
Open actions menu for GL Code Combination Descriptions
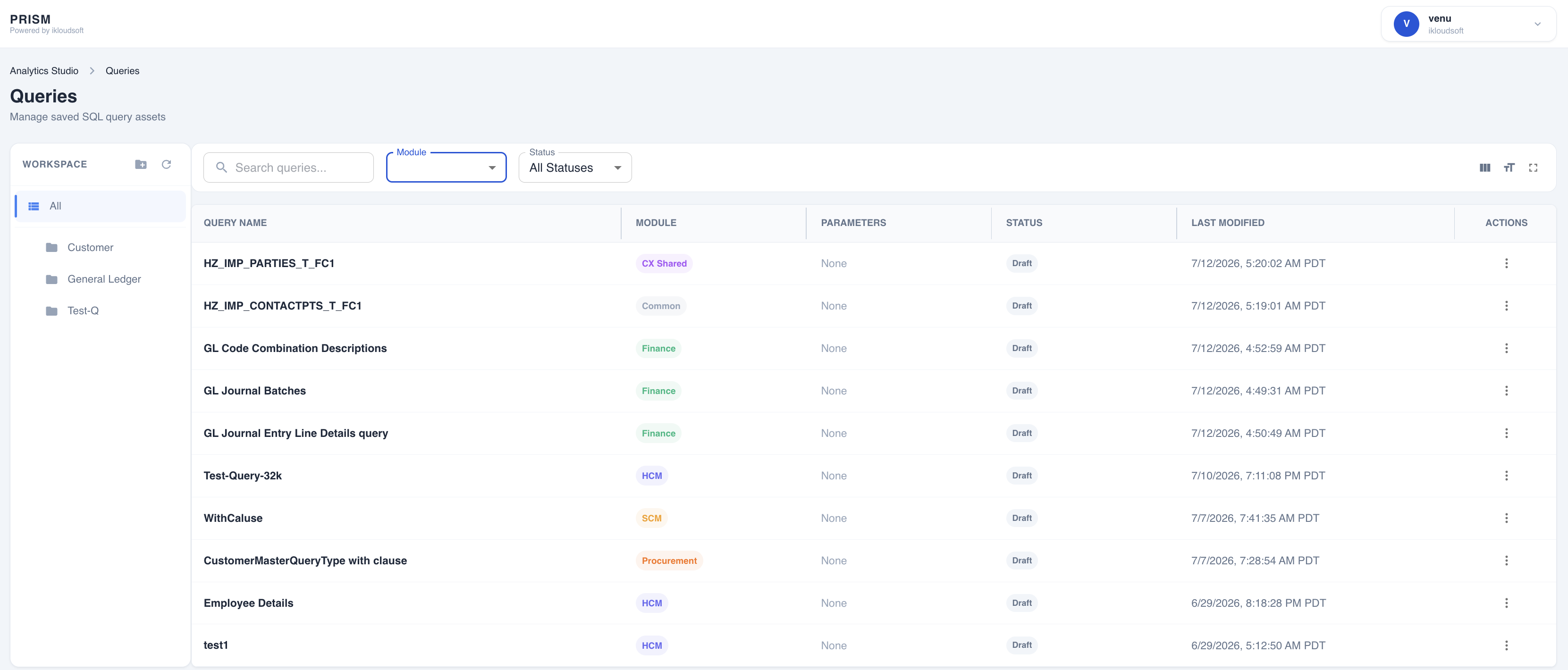[x=1507, y=349]
